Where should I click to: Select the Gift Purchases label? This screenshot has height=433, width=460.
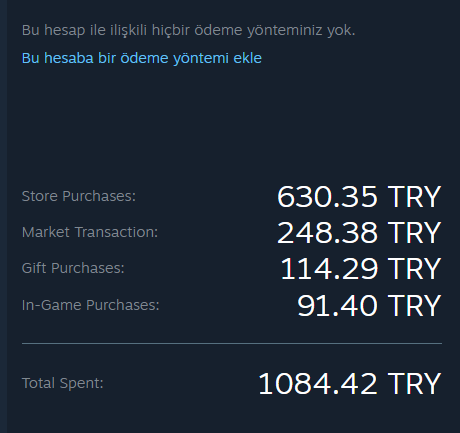point(73,268)
